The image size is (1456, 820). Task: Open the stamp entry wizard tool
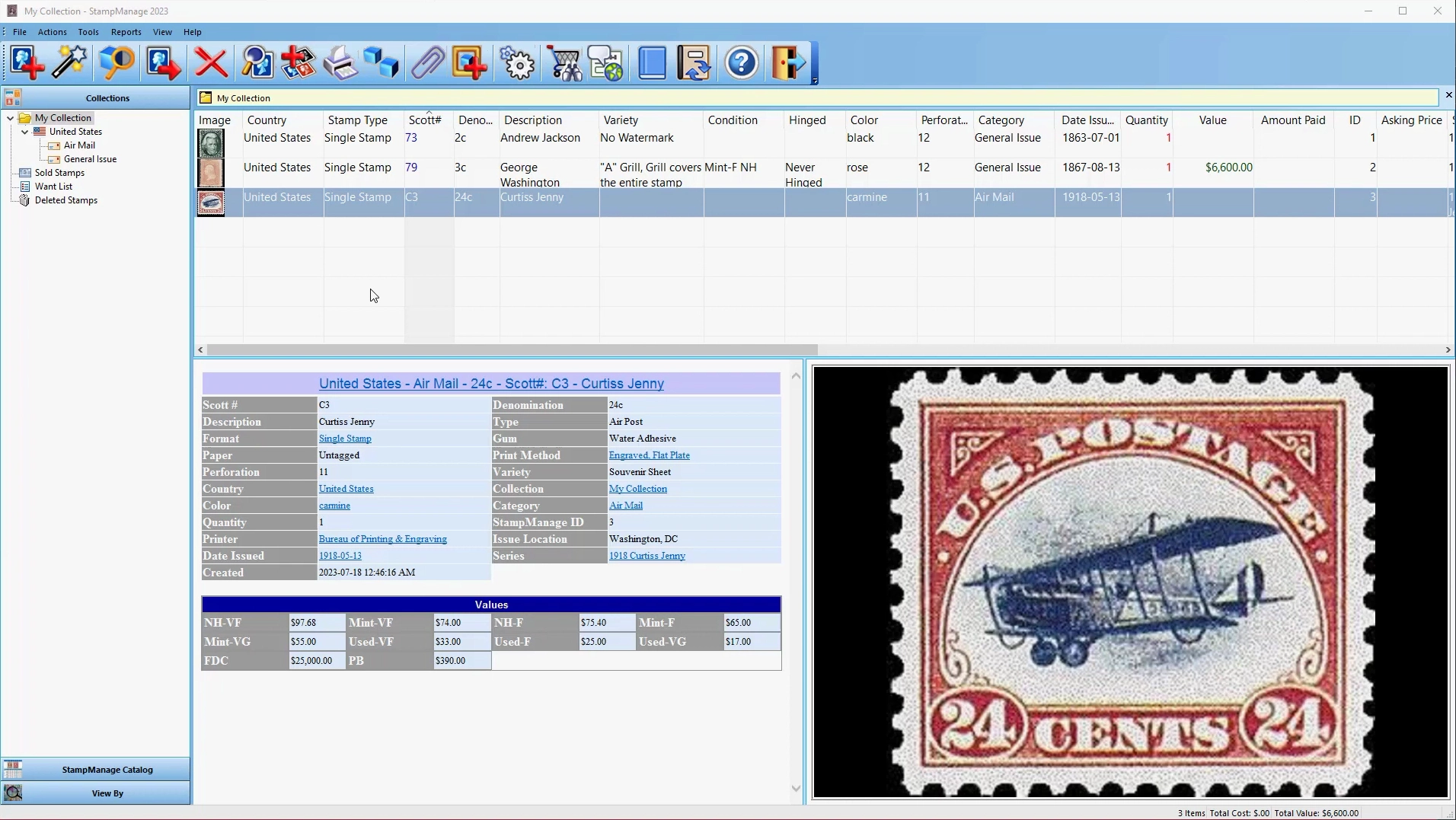(x=69, y=62)
